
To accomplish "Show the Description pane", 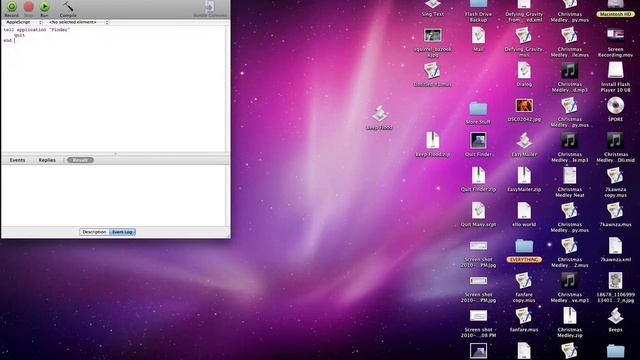I will pos(94,232).
